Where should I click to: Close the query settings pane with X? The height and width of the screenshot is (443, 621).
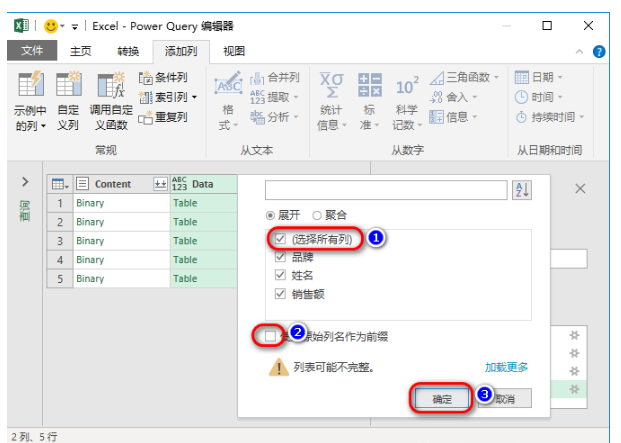click(x=580, y=189)
